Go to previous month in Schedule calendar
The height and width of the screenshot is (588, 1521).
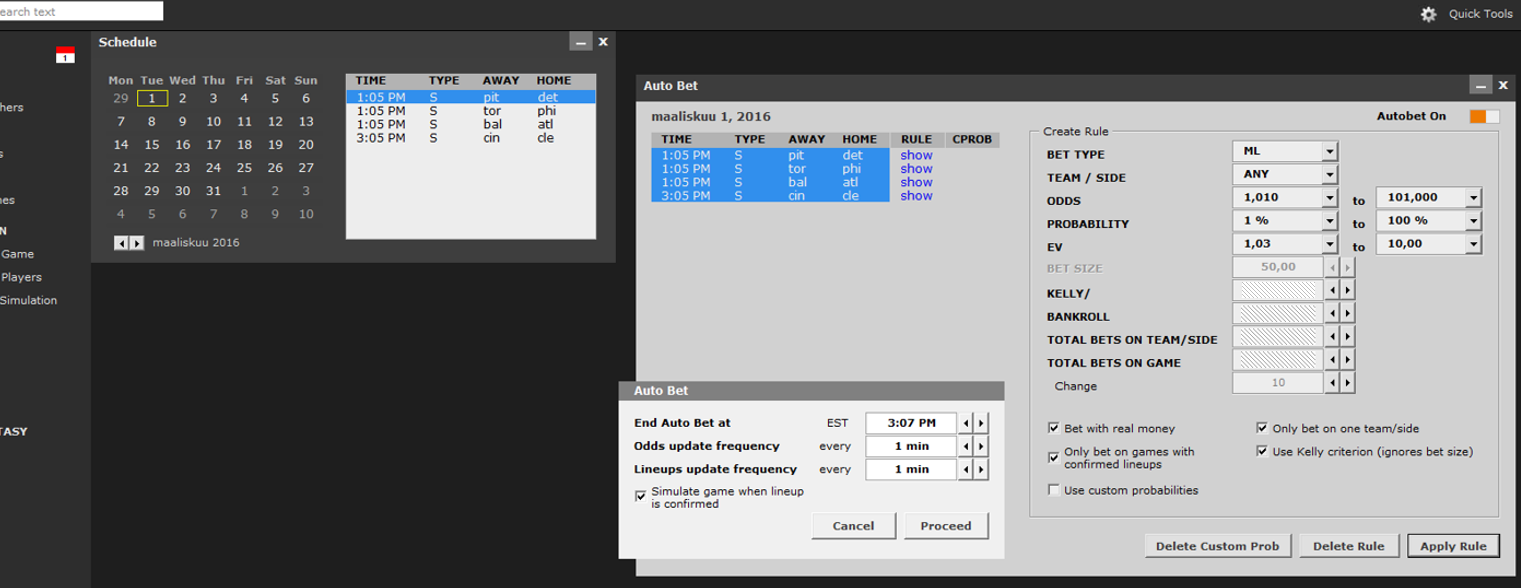click(121, 243)
